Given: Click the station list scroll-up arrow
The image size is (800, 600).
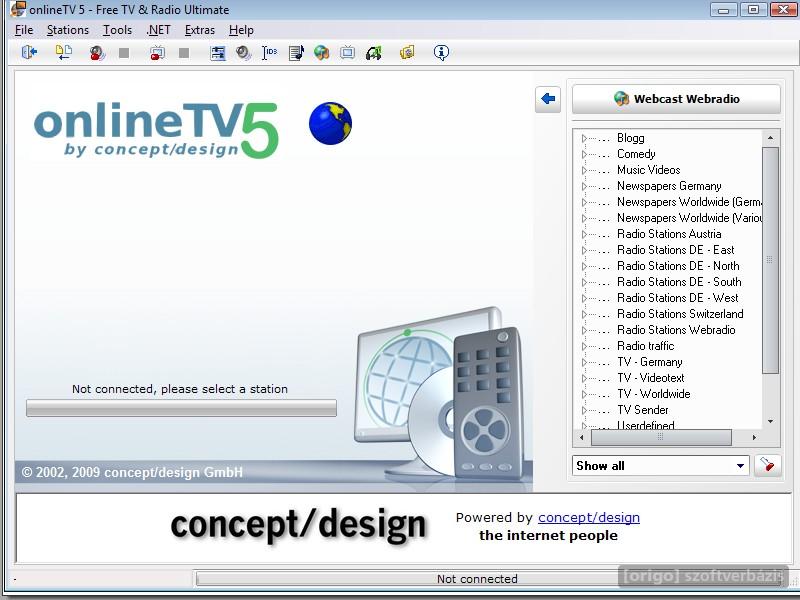Looking at the screenshot, I should (x=770, y=138).
